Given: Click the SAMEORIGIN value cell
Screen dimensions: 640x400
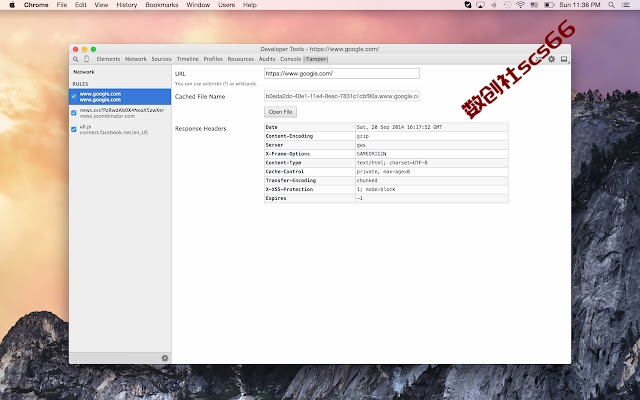Looking at the screenshot, I should click(432, 154).
